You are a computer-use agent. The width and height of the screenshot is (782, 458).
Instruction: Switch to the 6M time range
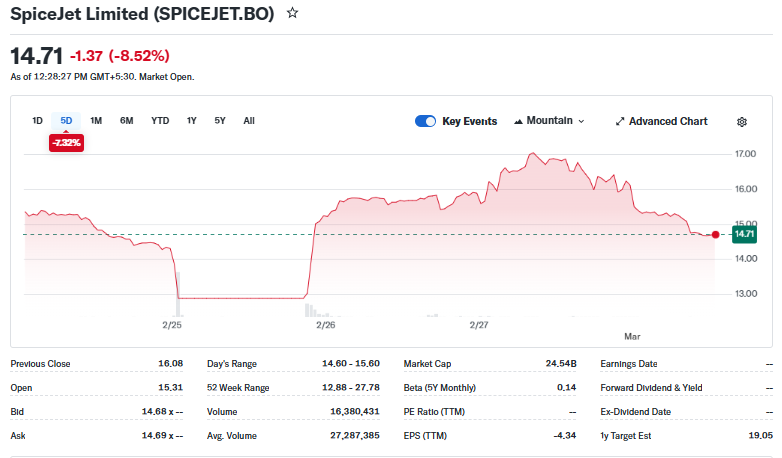[x=127, y=121]
